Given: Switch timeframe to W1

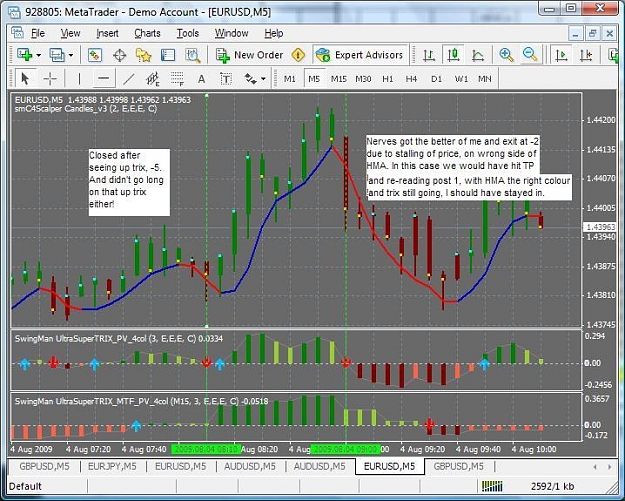Looking at the screenshot, I should tap(461, 79).
